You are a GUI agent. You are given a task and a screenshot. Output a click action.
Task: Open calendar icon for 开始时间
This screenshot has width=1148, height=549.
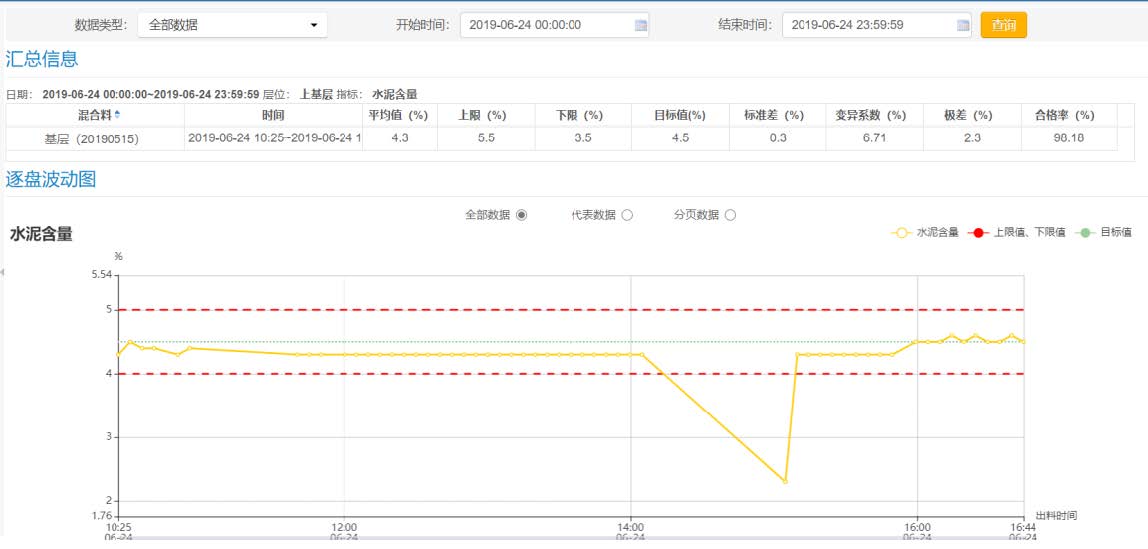[x=641, y=26]
